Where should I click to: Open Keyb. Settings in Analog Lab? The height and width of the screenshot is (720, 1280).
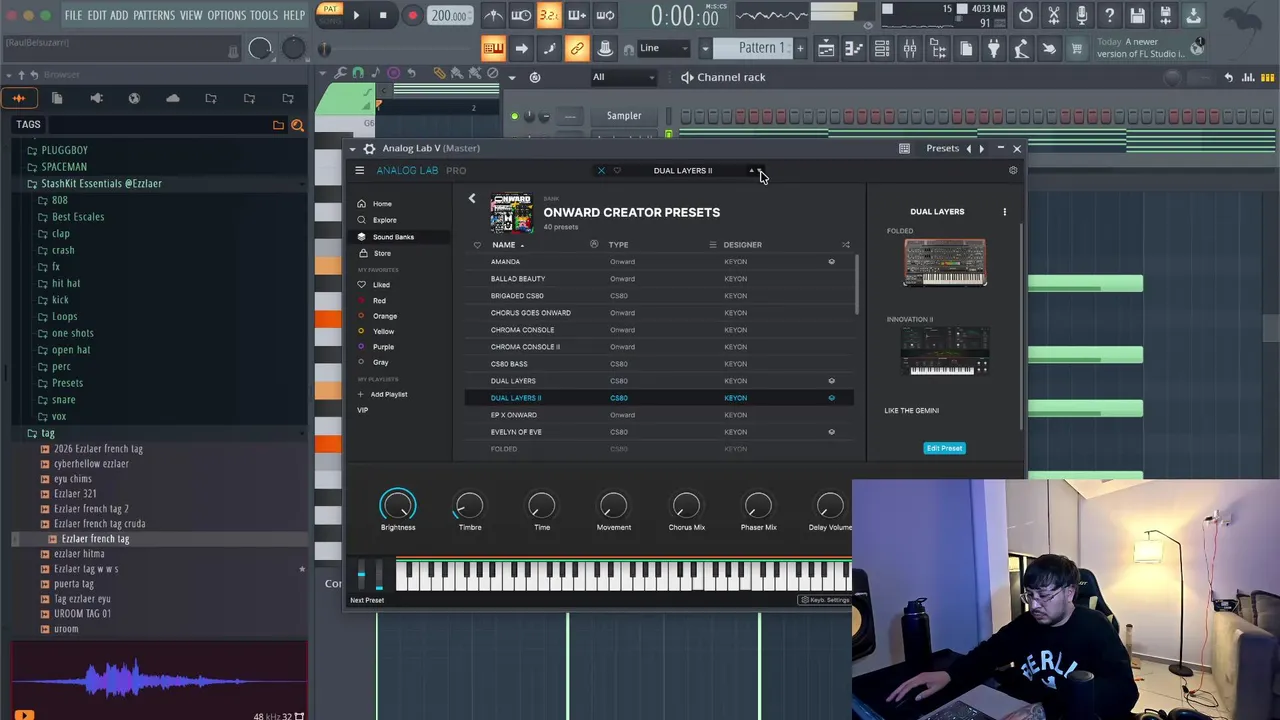point(825,600)
